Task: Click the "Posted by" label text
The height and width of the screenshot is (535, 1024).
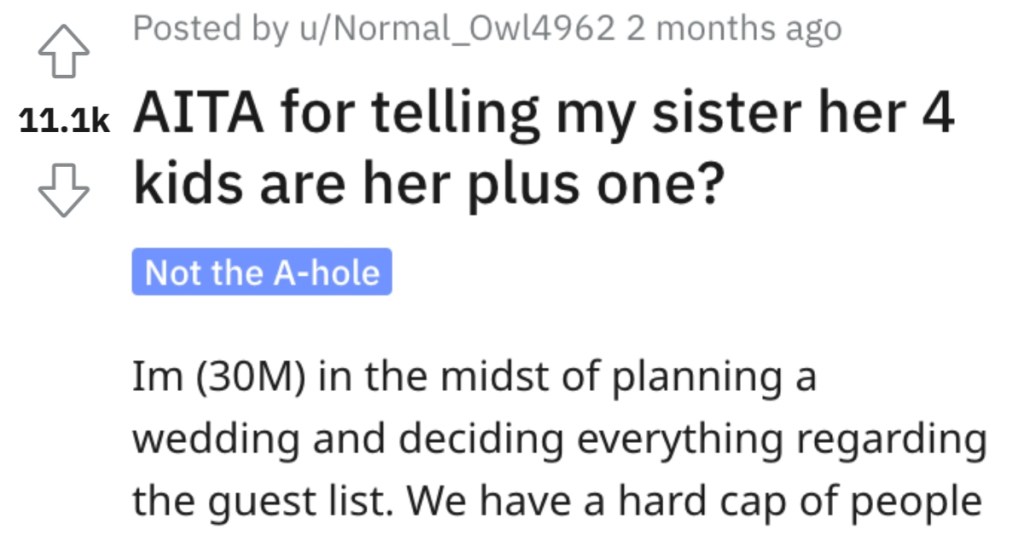Action: pyautogui.click(x=211, y=29)
